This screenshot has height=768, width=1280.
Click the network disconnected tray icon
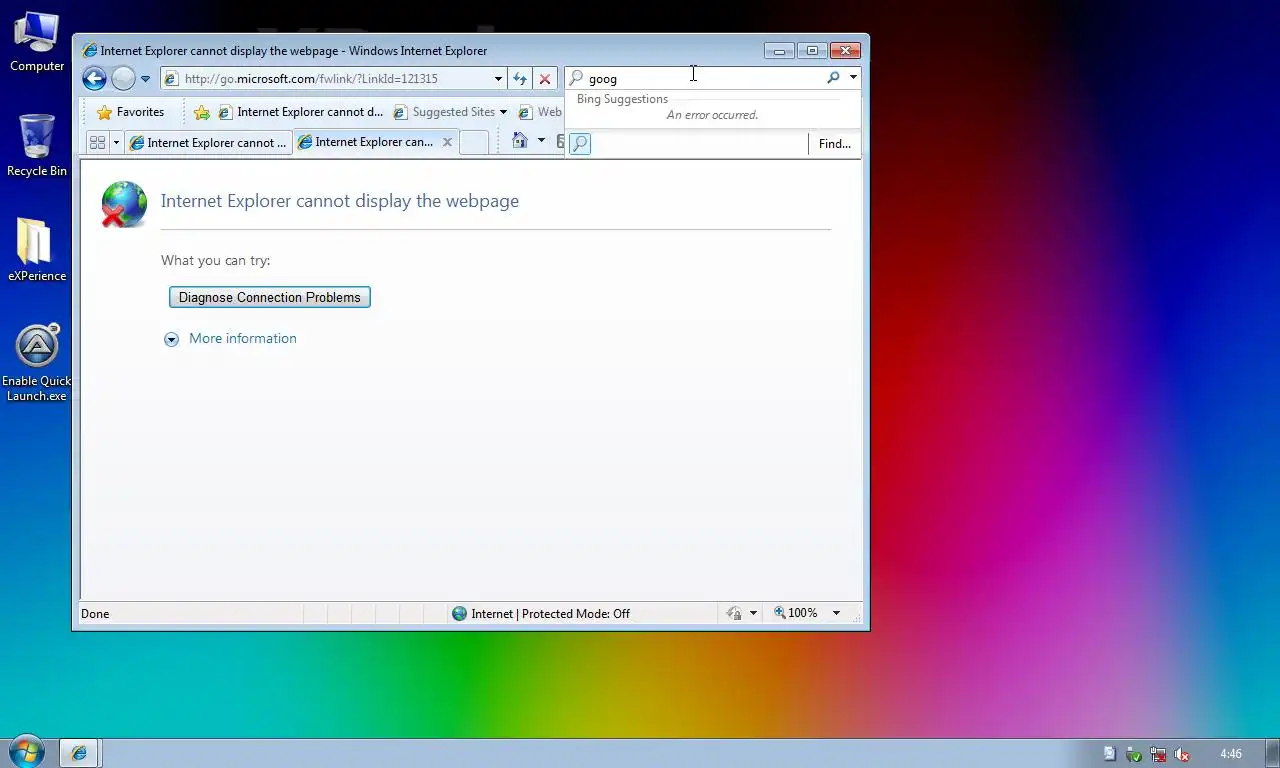pyautogui.click(x=1158, y=754)
